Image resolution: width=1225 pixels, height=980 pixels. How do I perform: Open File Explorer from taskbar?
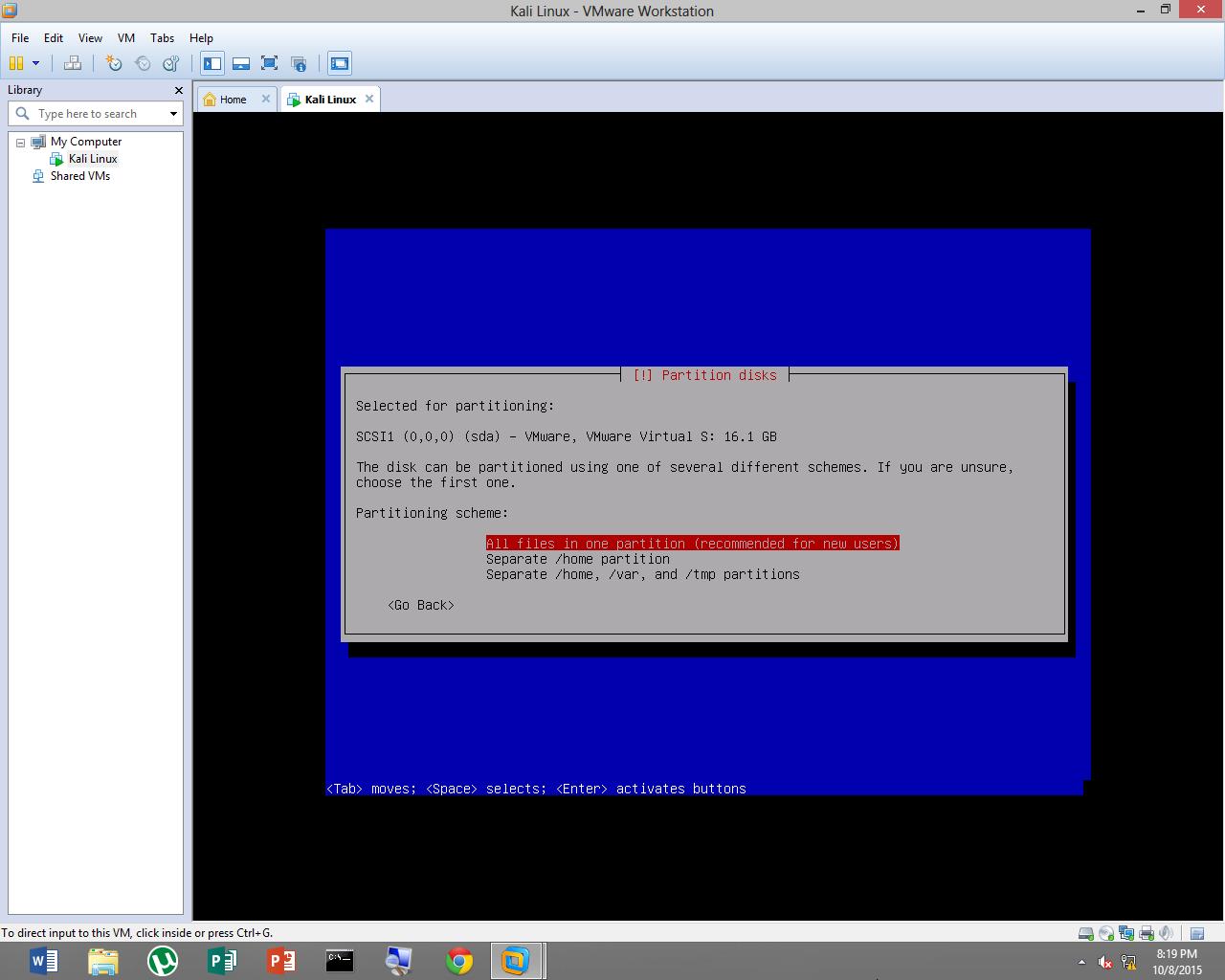103,961
